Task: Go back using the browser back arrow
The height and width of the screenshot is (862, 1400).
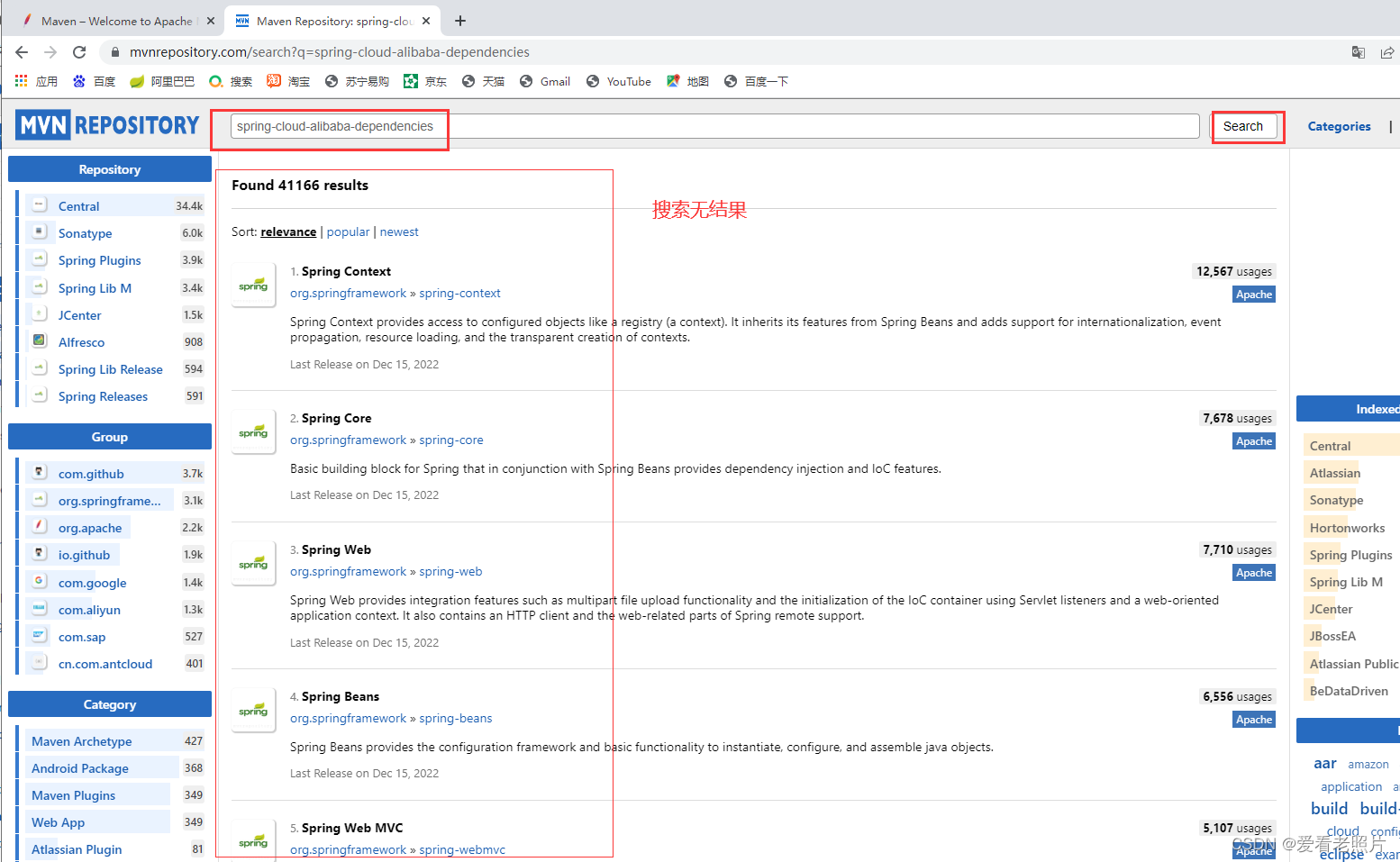Action: pyautogui.click(x=22, y=52)
